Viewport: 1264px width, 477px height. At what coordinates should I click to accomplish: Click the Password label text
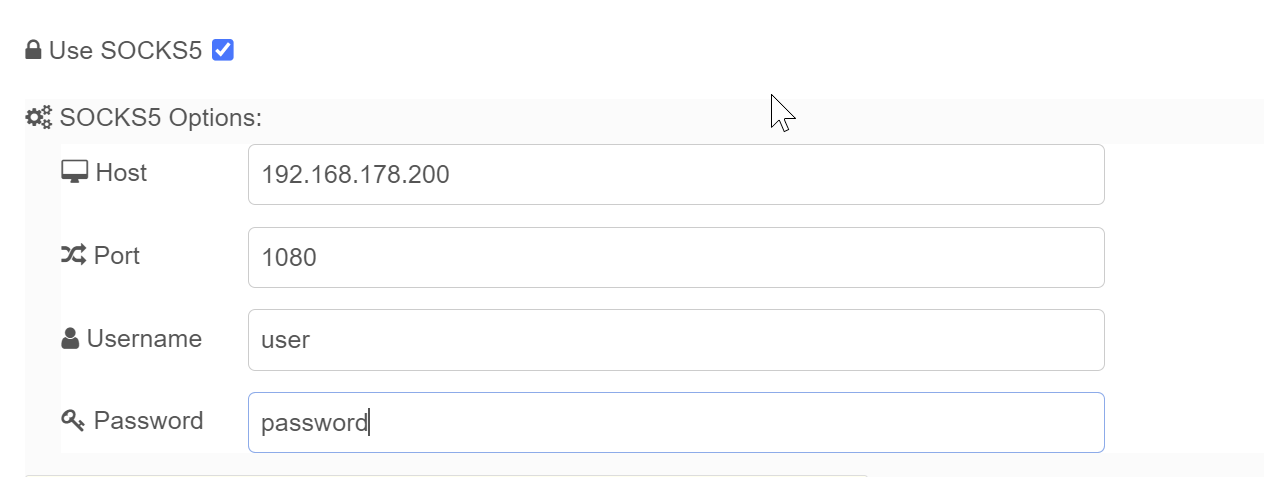coord(148,421)
